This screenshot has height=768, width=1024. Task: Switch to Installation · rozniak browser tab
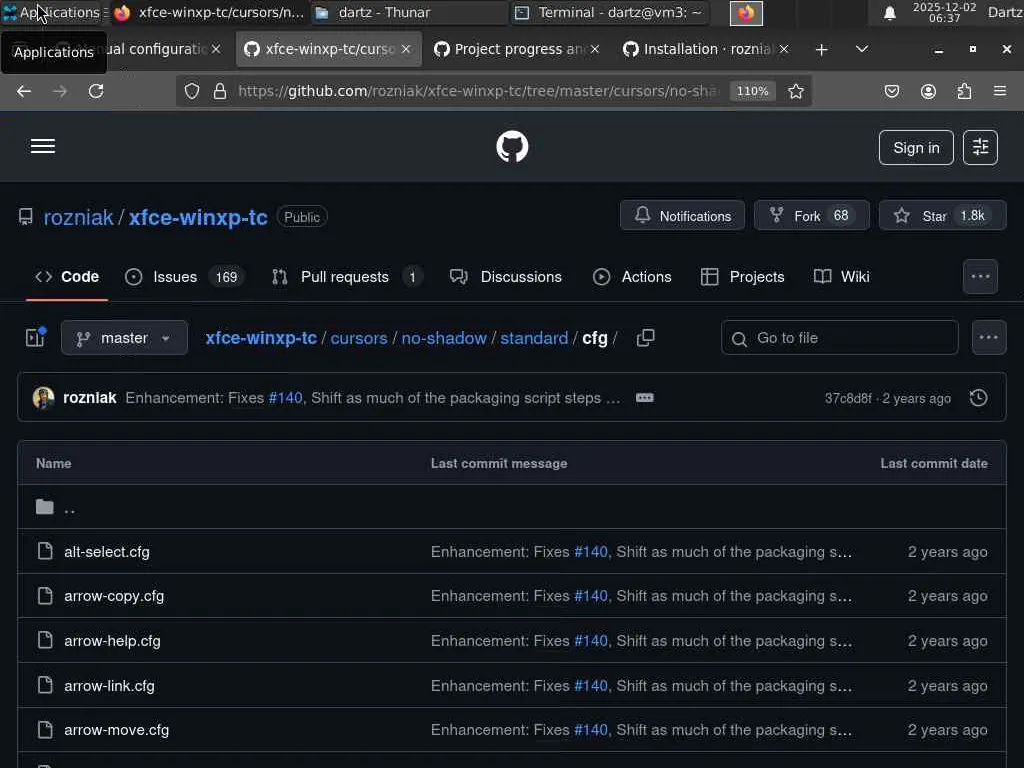click(x=705, y=49)
